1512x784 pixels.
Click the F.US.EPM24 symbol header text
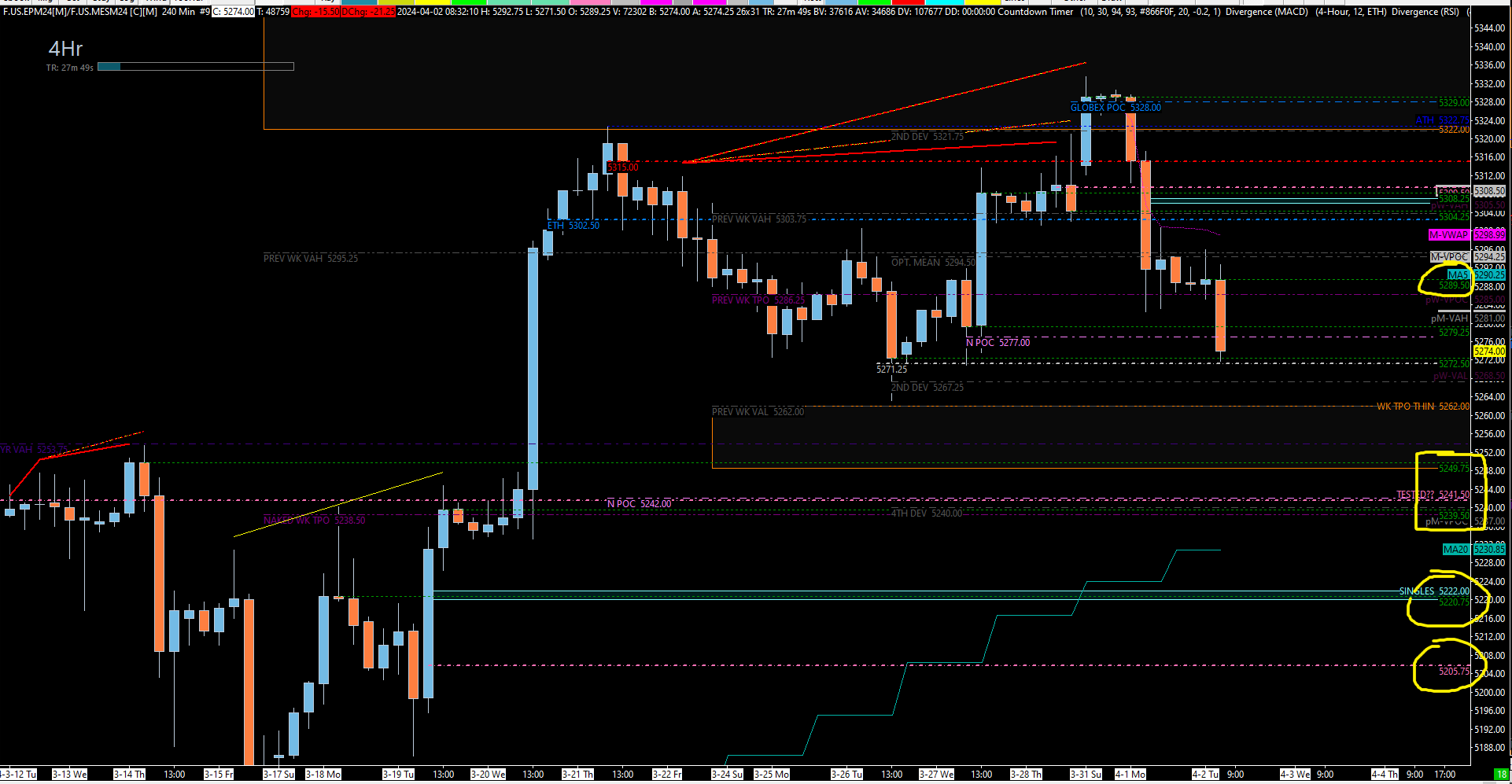[x=79, y=12]
